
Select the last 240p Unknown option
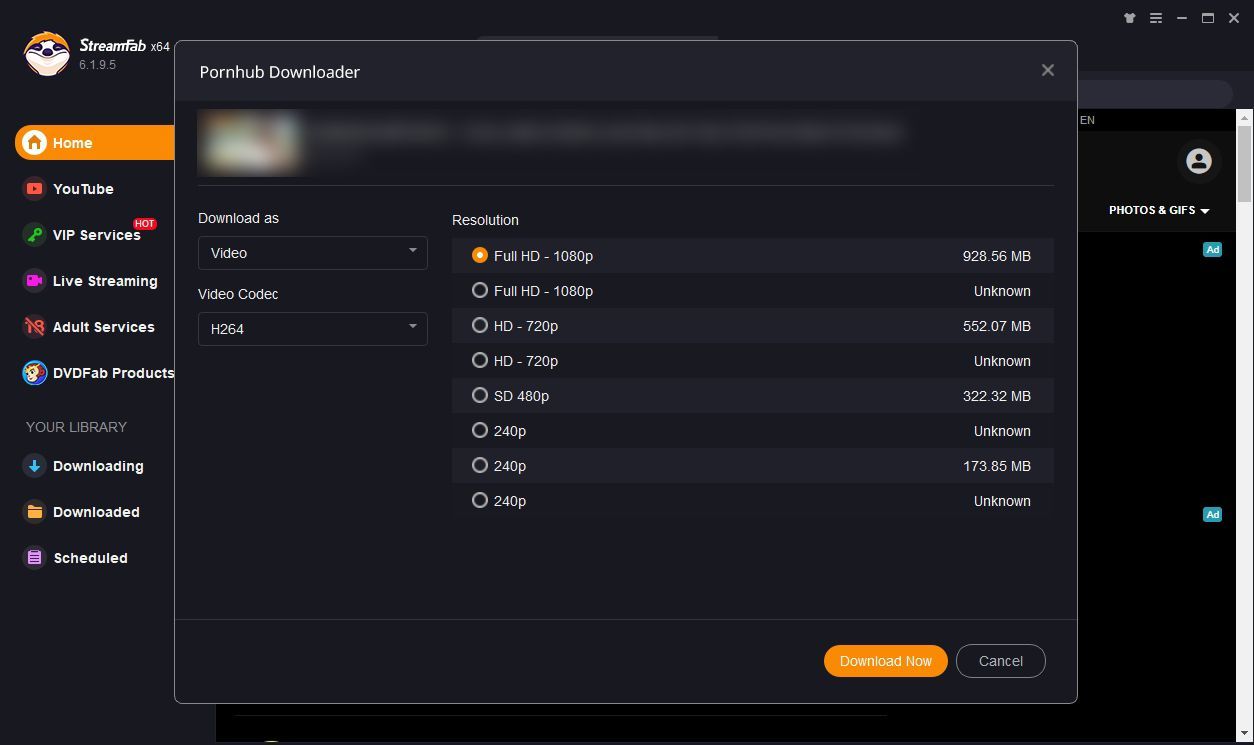[752, 501]
